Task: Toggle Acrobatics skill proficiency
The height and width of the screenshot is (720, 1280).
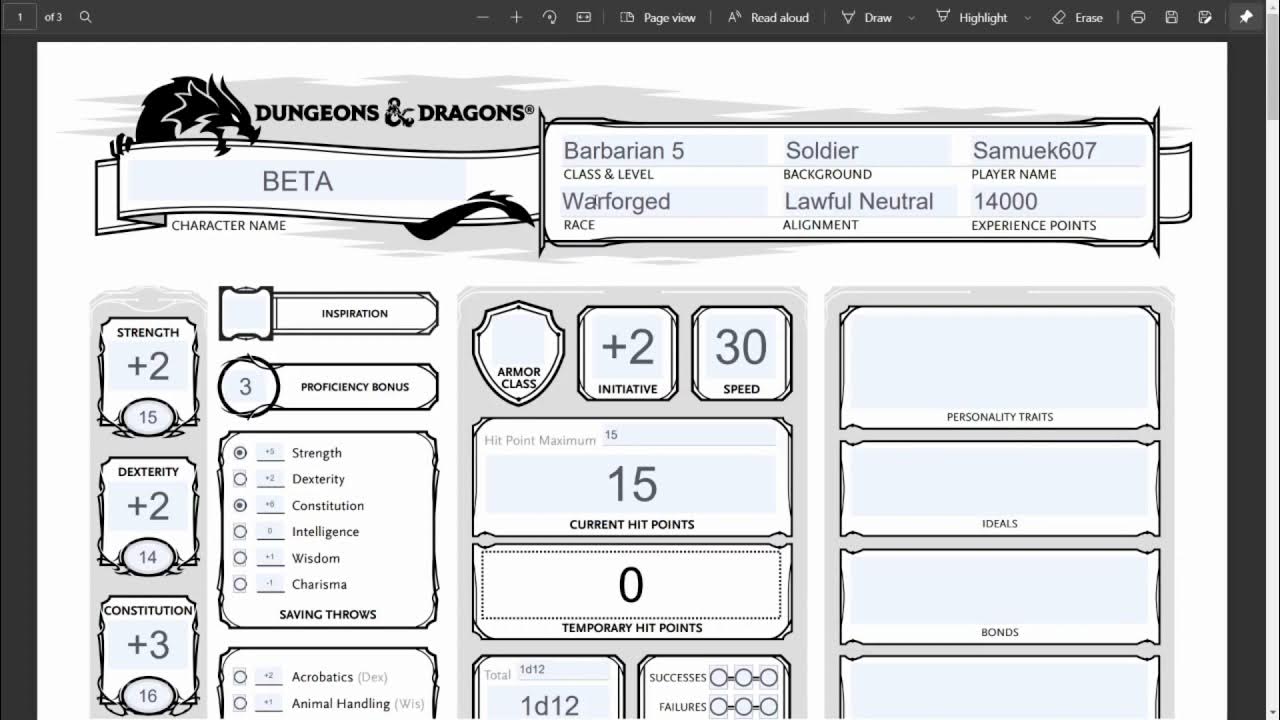Action: 240,677
